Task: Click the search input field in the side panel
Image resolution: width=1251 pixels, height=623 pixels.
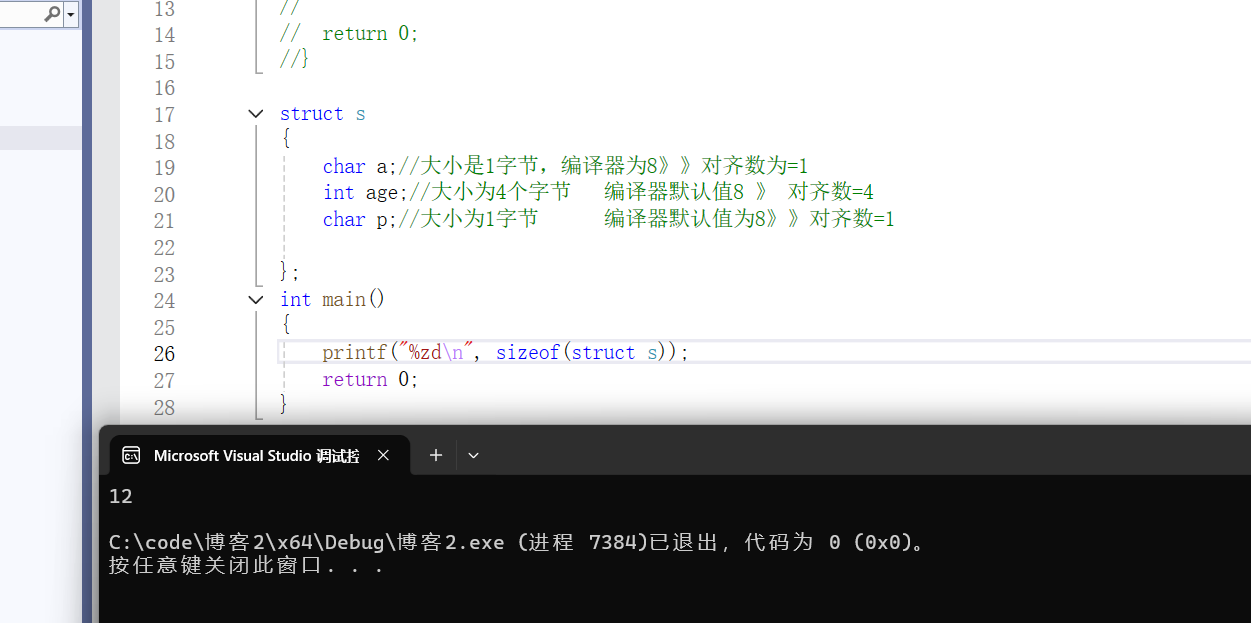Action: (20, 14)
